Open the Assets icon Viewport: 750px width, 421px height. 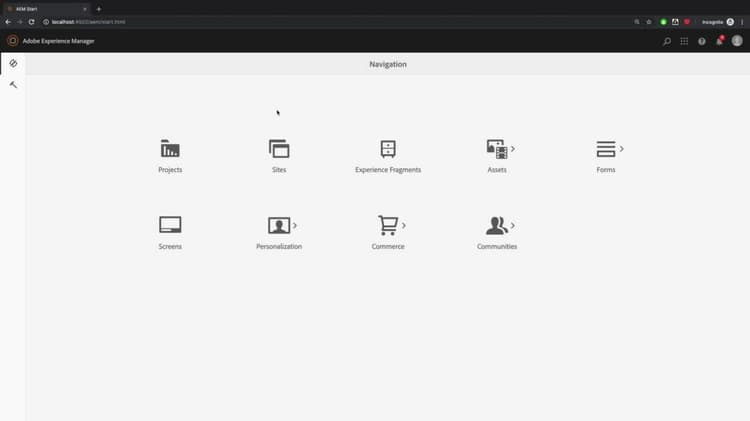(x=496, y=149)
